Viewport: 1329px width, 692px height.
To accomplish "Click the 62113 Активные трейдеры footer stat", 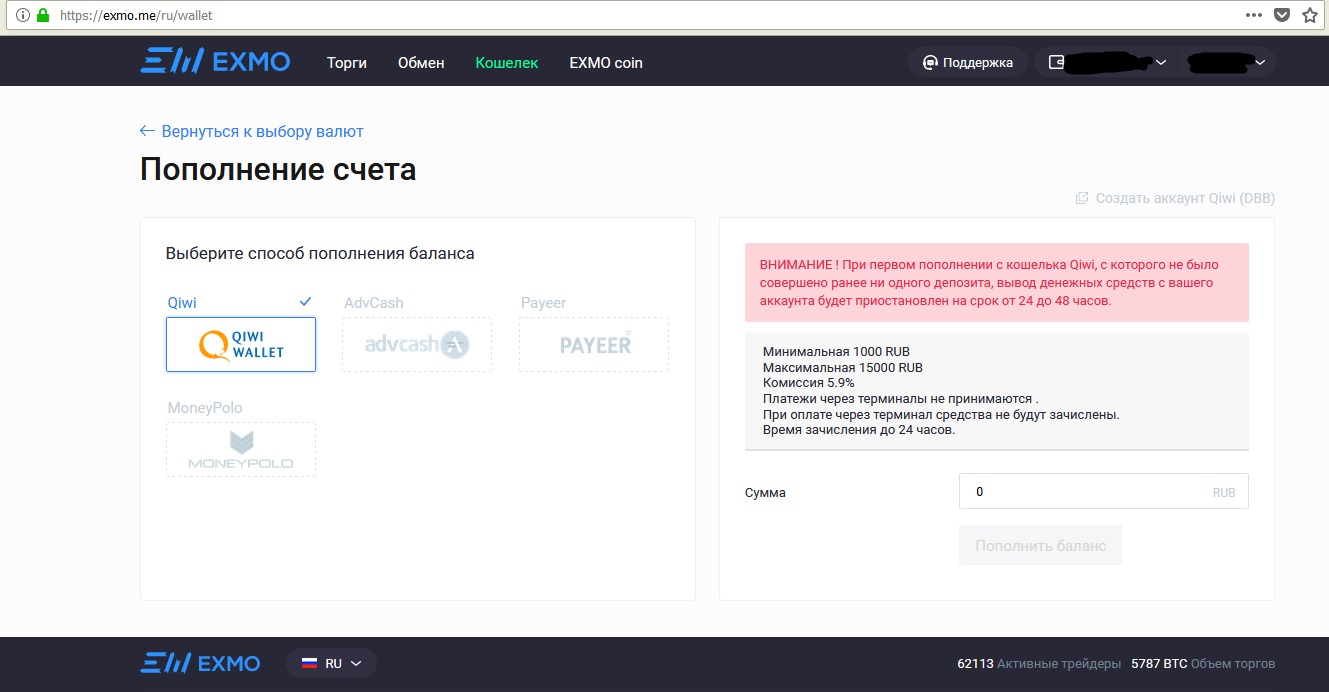I will pos(1039,664).
